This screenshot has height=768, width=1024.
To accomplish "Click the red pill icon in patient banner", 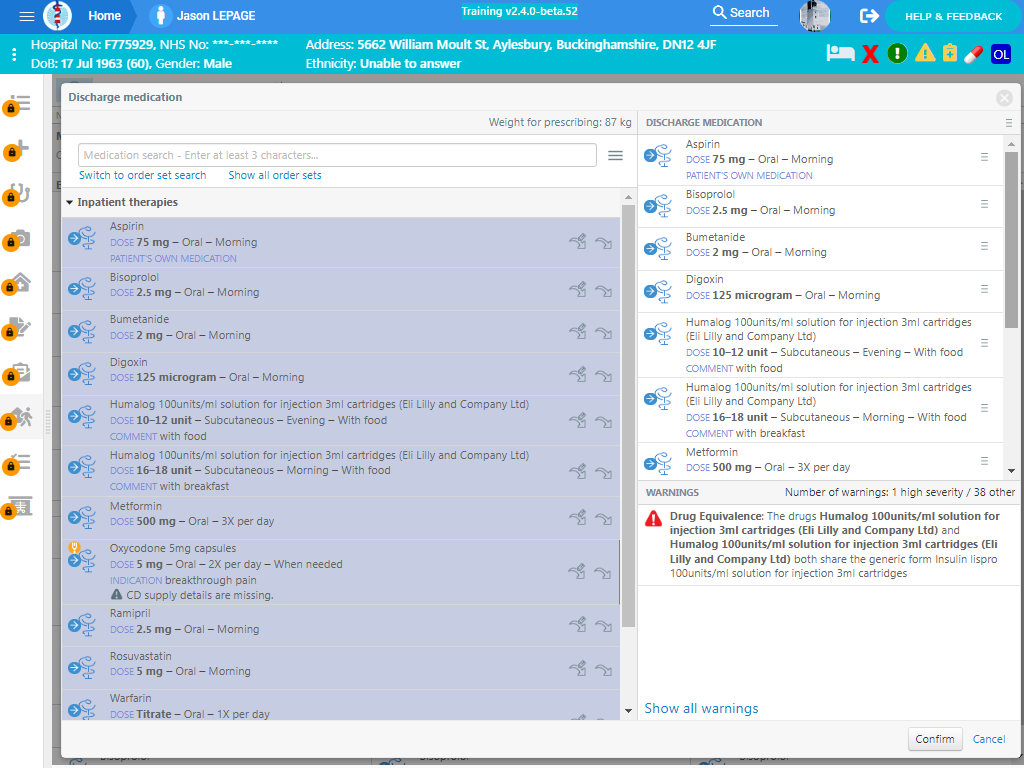I will [974, 54].
